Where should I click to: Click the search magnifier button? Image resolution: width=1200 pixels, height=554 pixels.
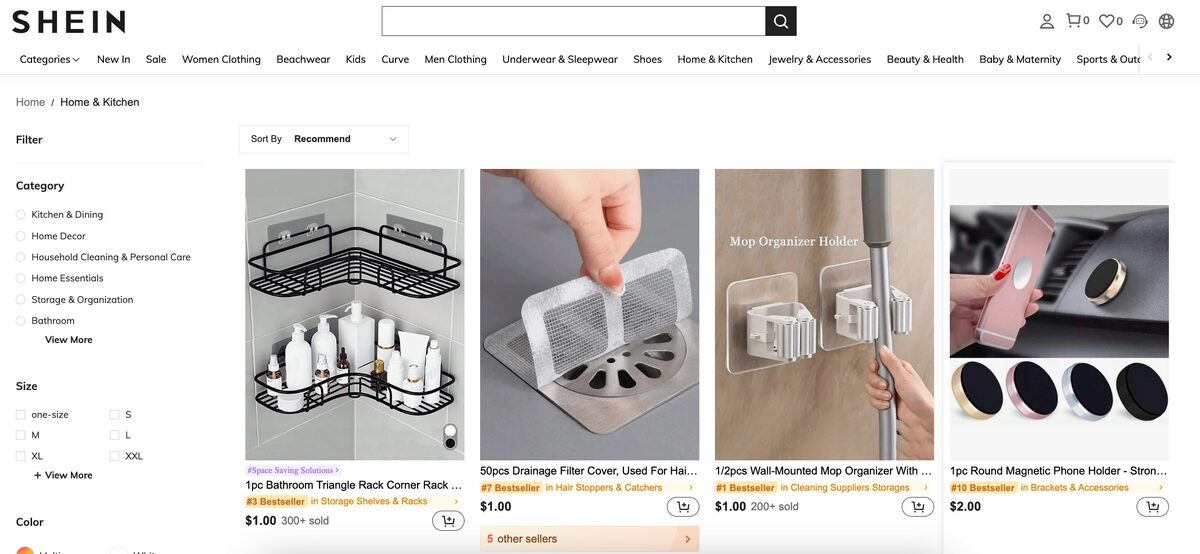point(781,21)
